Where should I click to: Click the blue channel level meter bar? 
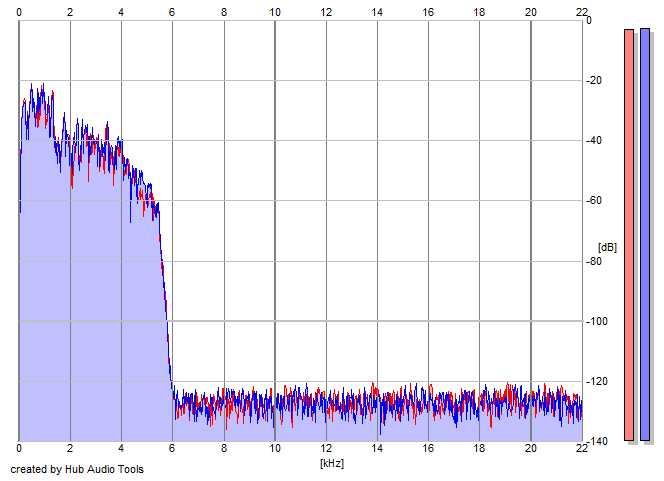[x=645, y=235]
